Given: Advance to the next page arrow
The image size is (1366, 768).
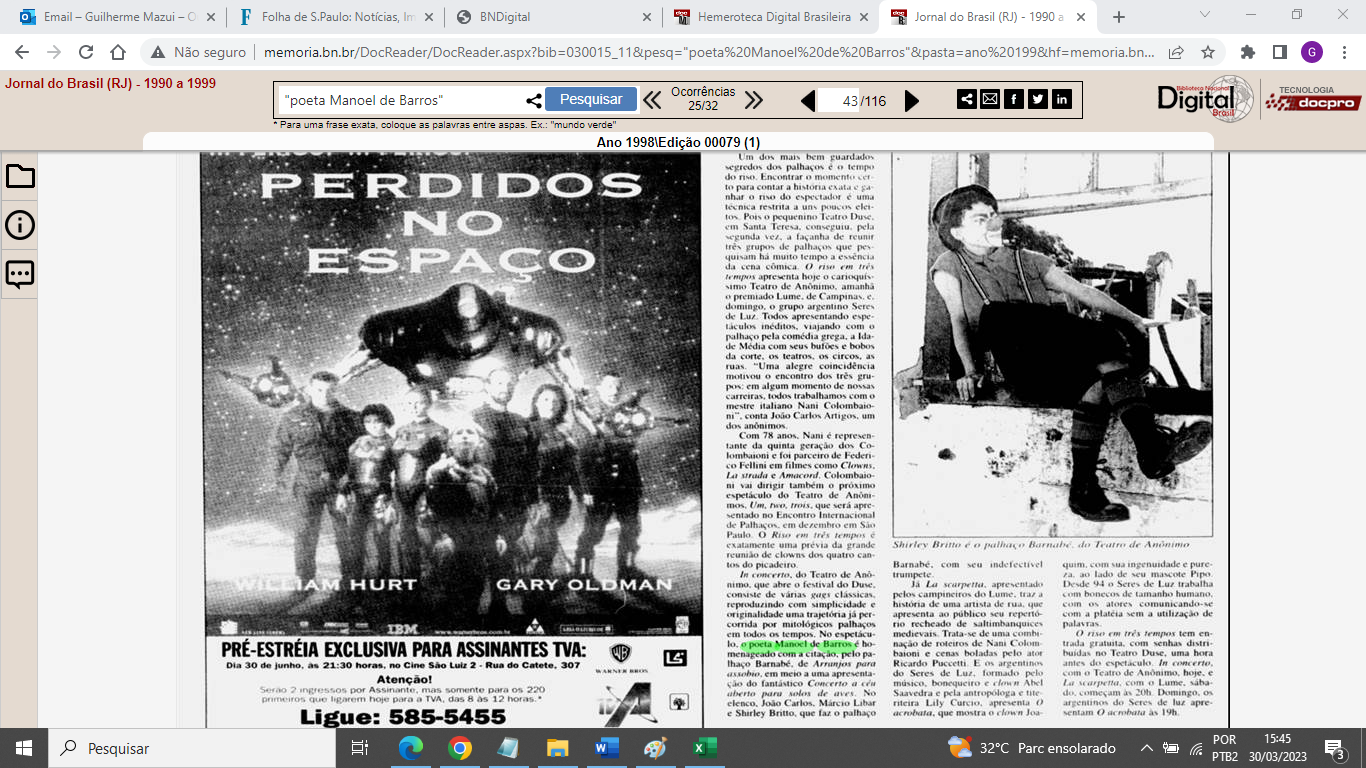Looking at the screenshot, I should point(912,100).
